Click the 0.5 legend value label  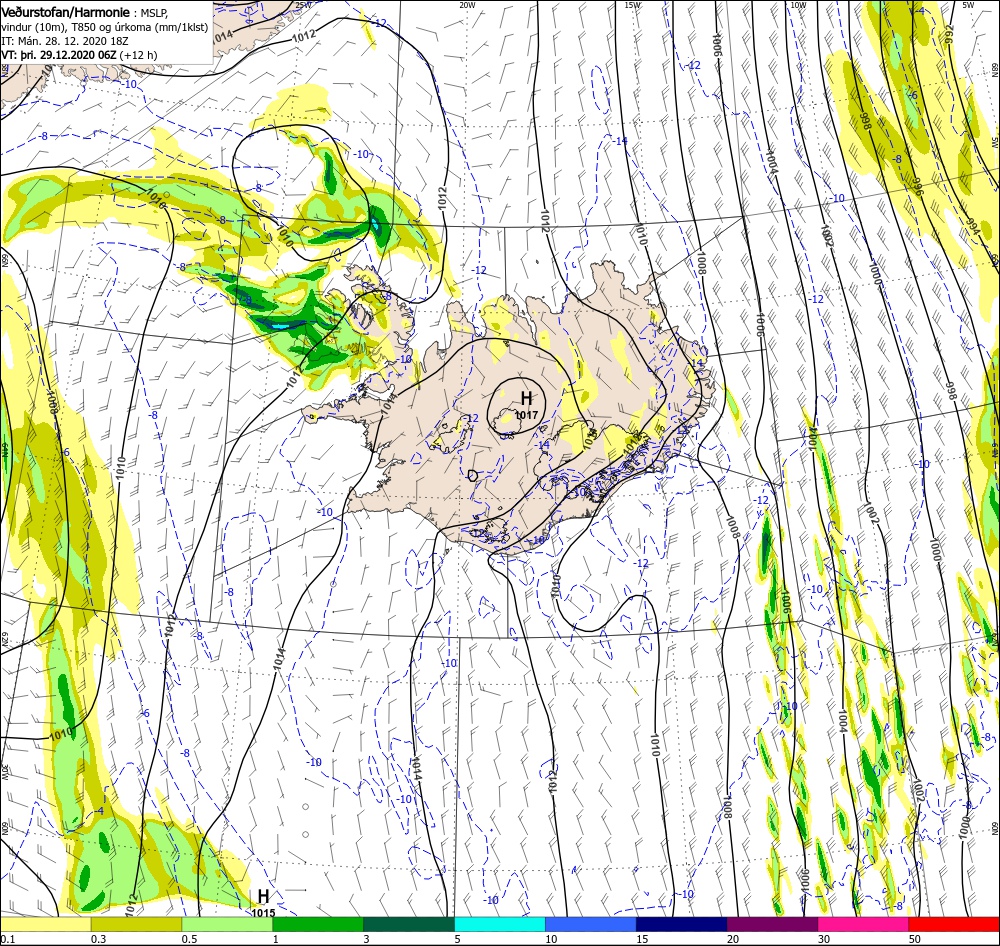(x=189, y=939)
